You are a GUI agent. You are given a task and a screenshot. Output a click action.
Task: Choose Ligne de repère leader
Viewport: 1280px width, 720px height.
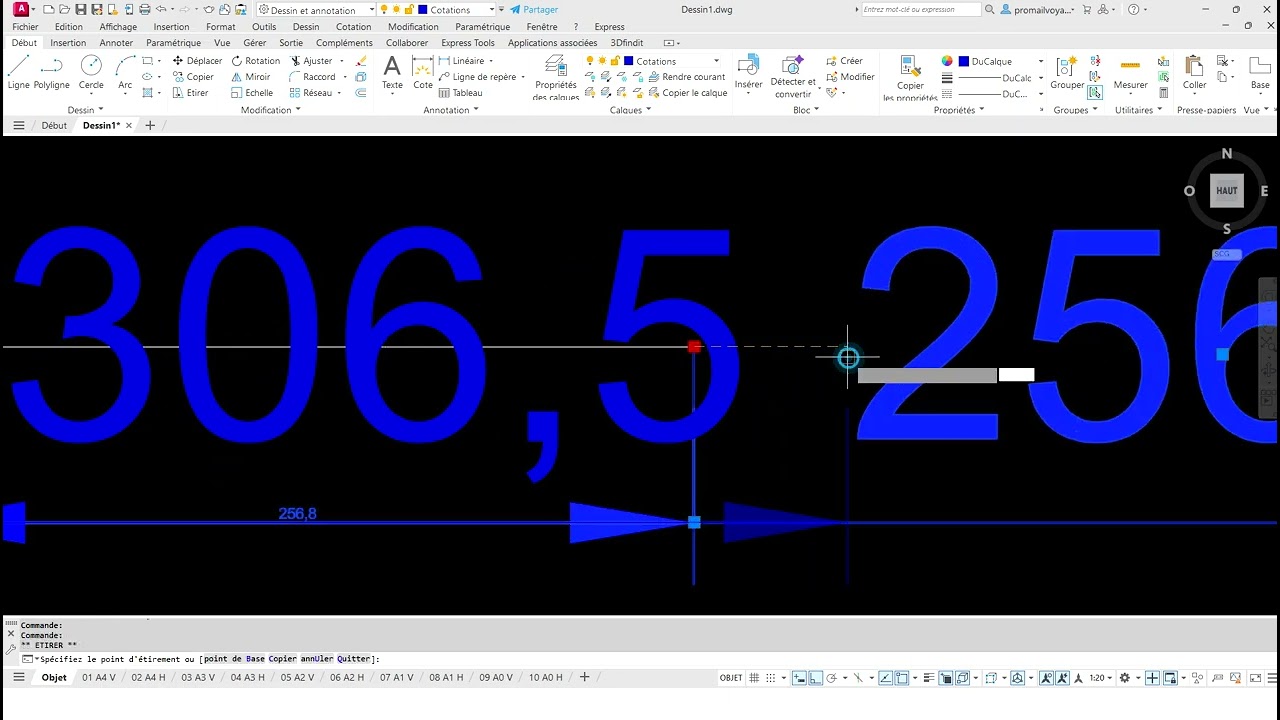[477, 77]
